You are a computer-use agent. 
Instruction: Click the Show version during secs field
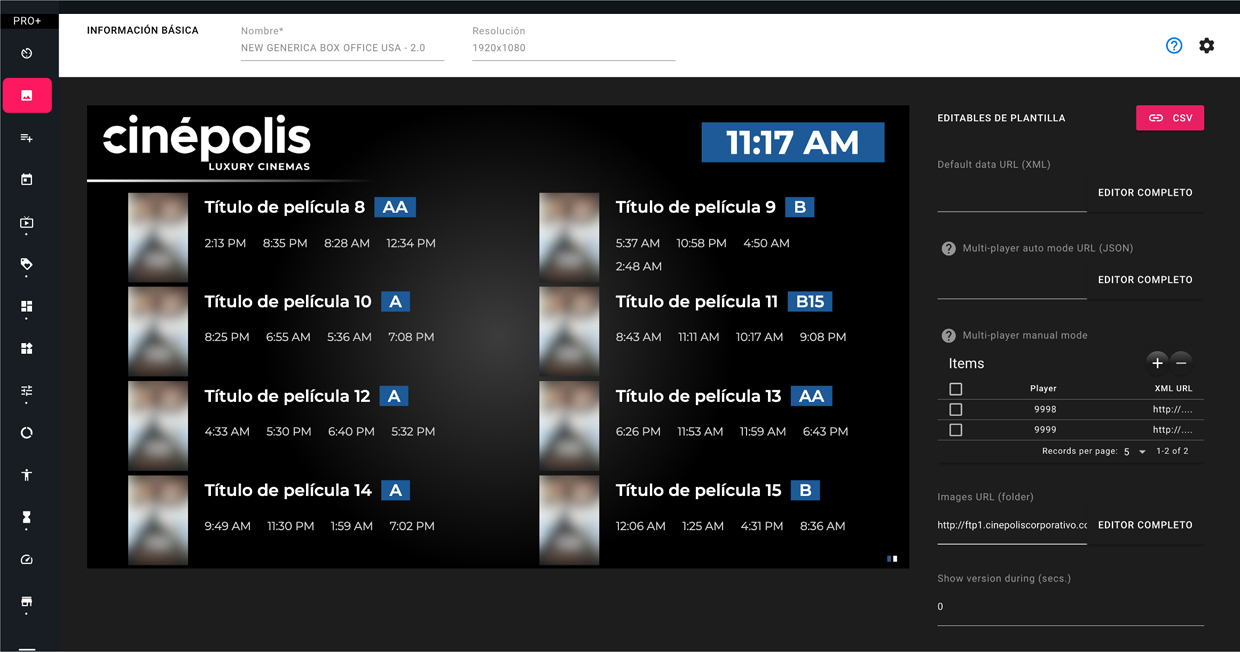click(1070, 607)
